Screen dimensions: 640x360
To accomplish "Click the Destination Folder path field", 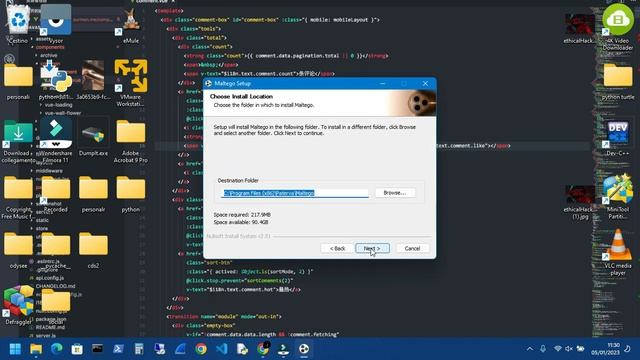I will [x=295, y=193].
